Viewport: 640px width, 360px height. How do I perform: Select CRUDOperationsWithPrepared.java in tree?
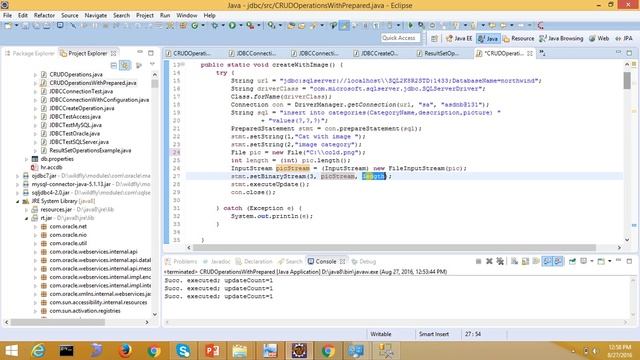pos(93,83)
